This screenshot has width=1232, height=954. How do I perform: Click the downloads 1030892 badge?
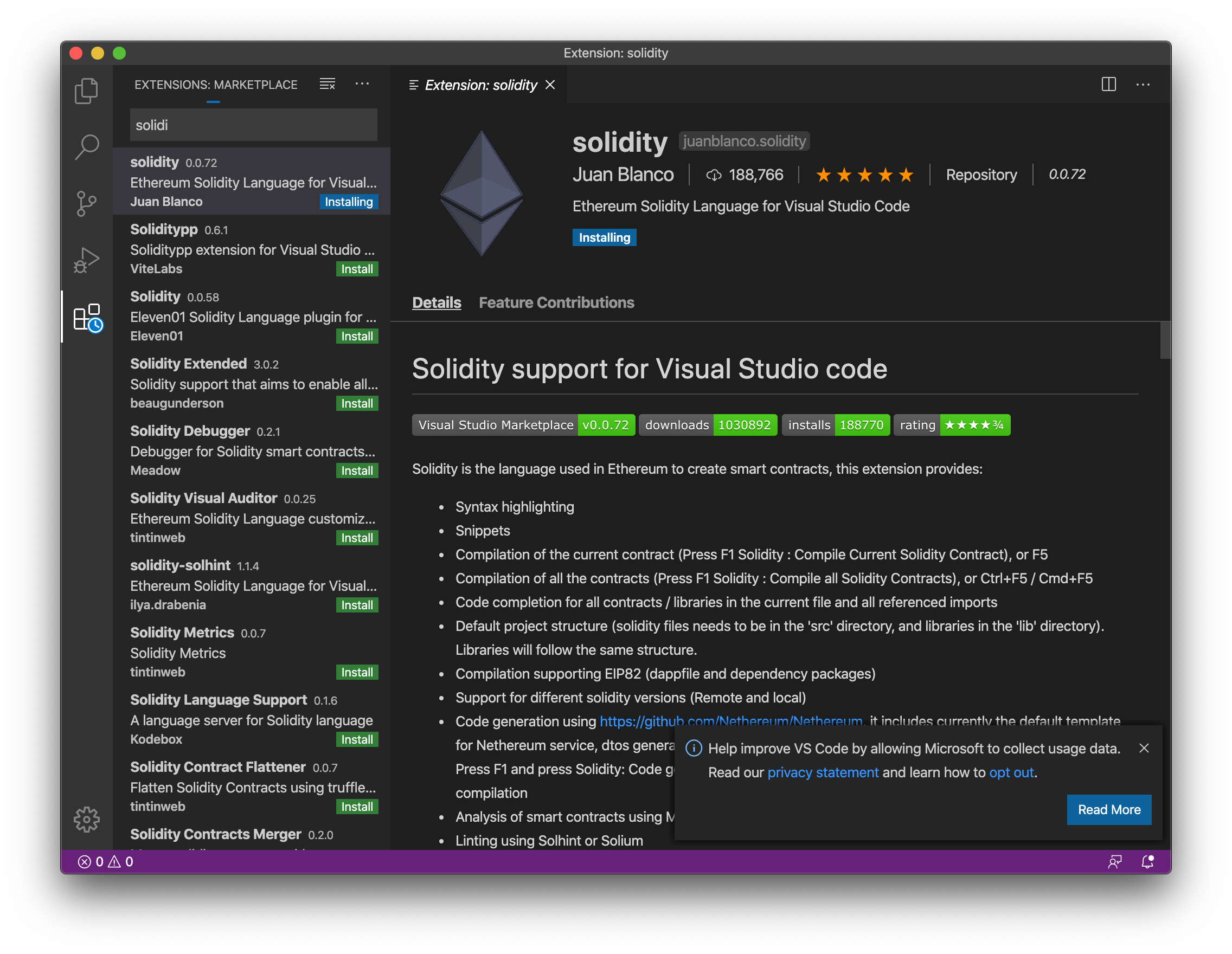pyautogui.click(x=708, y=425)
